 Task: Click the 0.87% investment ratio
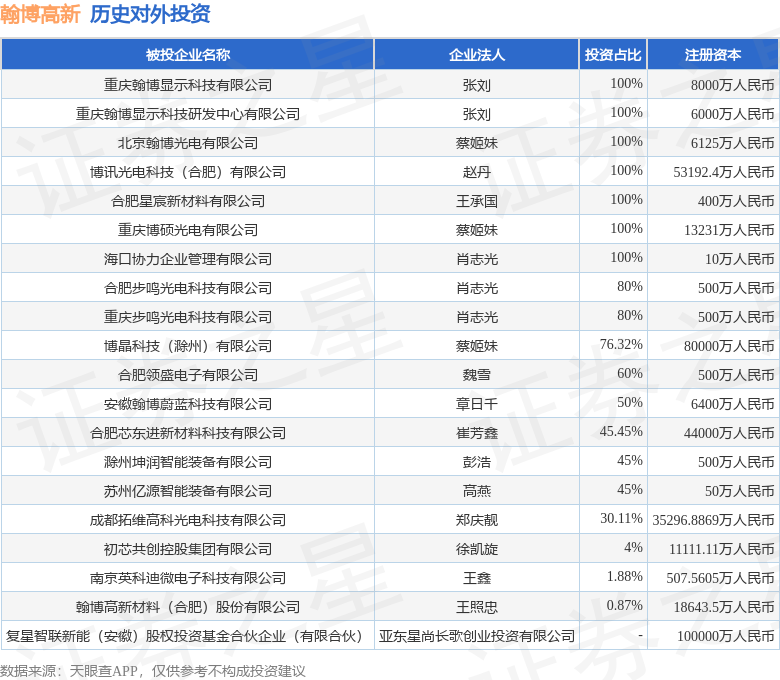tap(625, 605)
